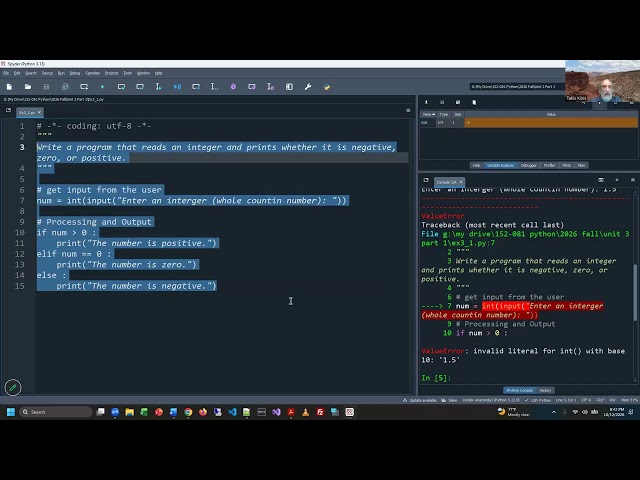Close the Console 1/A tab
This screenshot has height=480, width=640.
pos(461,182)
